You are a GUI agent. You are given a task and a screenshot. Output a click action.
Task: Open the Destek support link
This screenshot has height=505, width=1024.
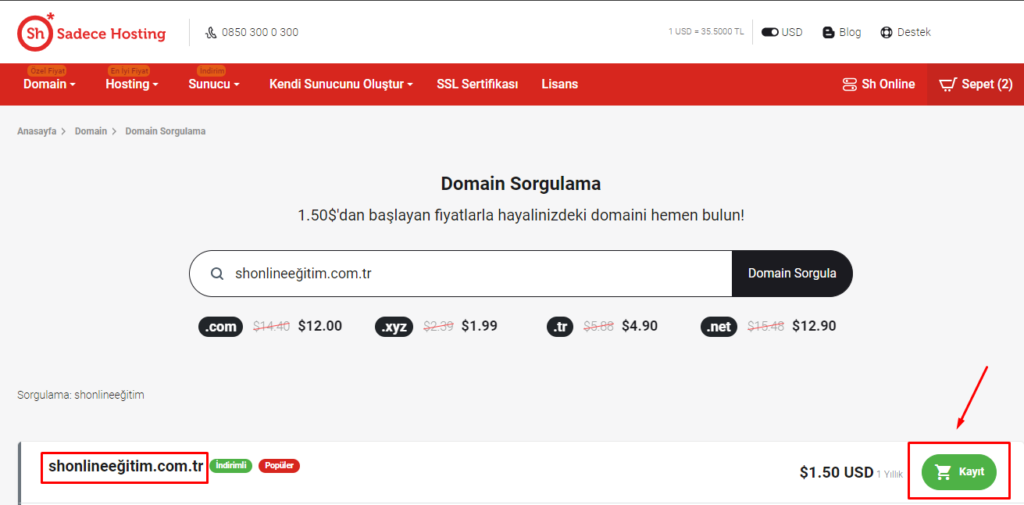coord(914,32)
